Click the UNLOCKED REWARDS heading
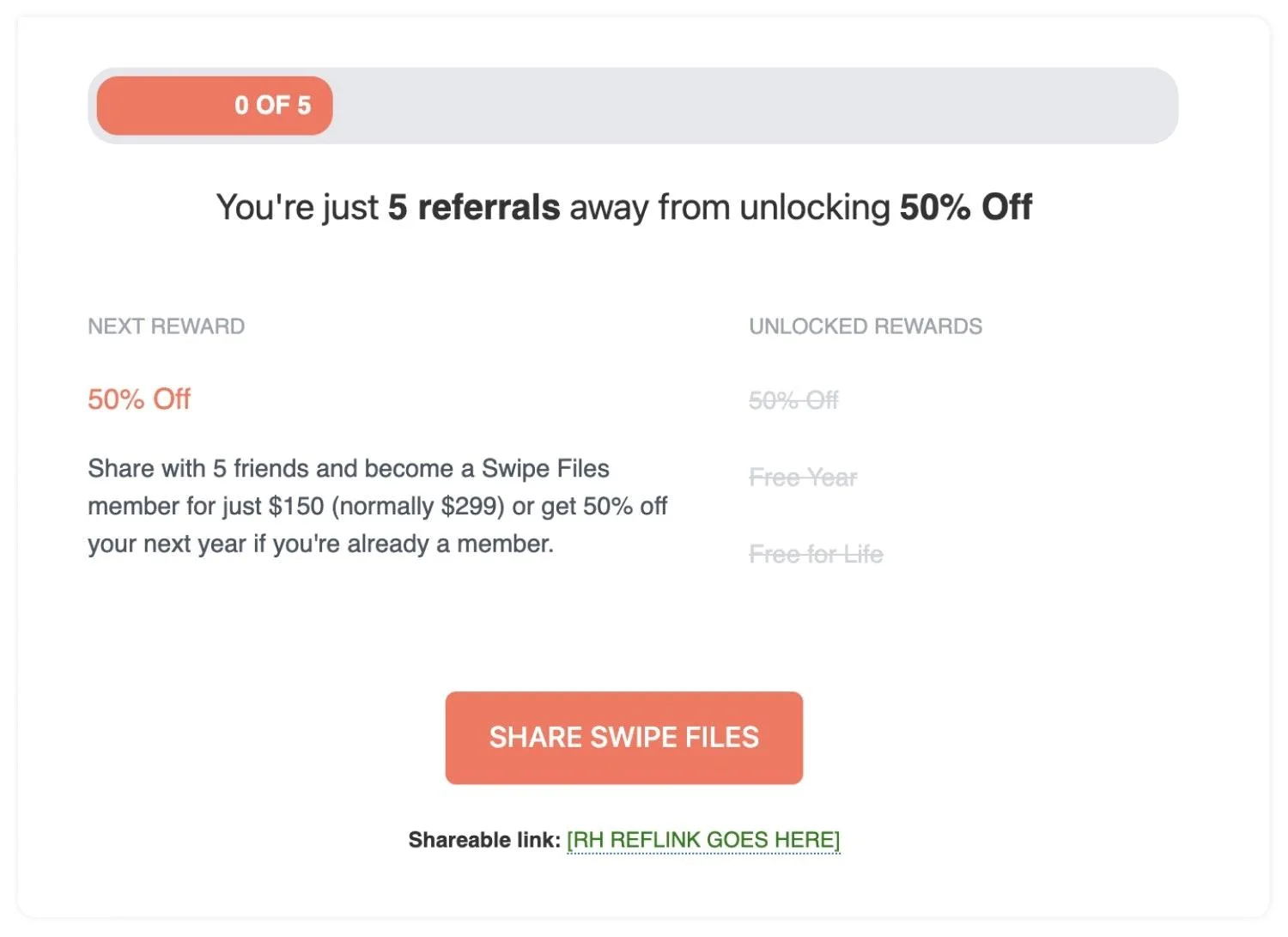1288x937 pixels. 865,326
